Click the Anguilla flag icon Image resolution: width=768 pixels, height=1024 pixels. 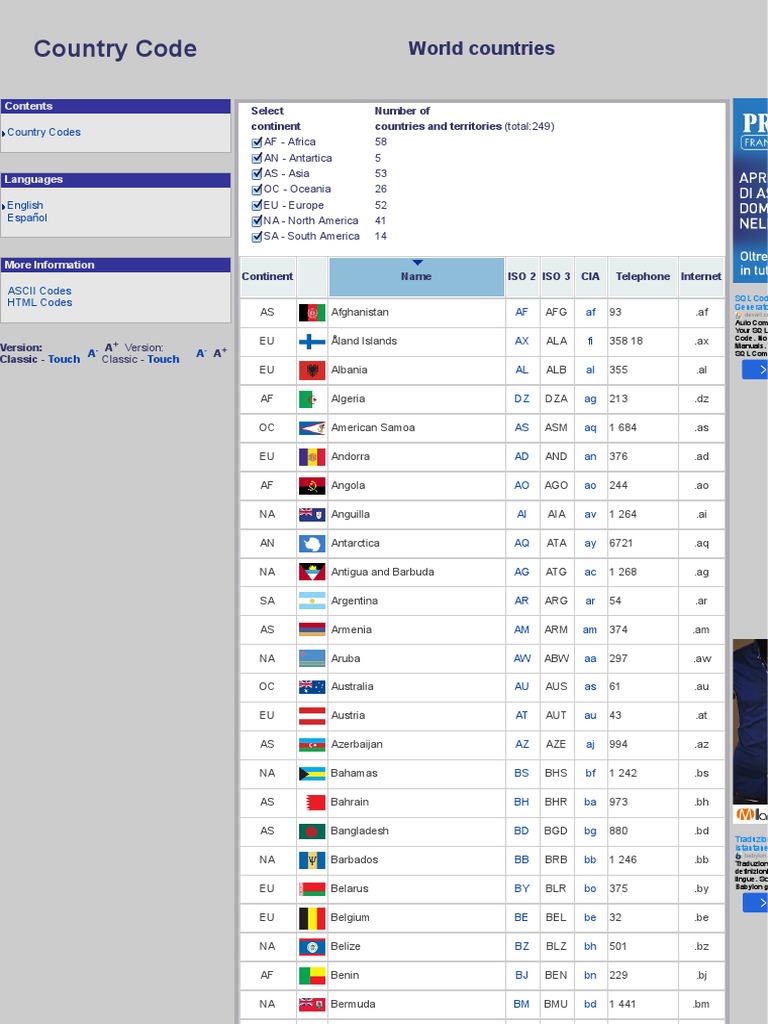[312, 515]
